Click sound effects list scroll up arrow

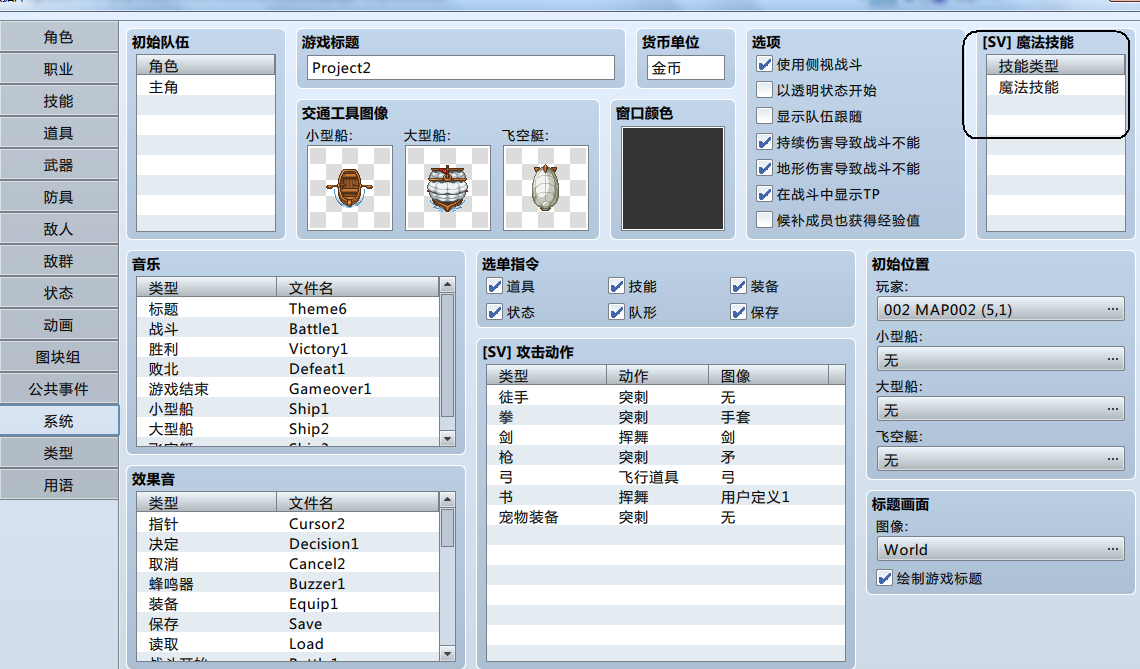click(x=447, y=500)
